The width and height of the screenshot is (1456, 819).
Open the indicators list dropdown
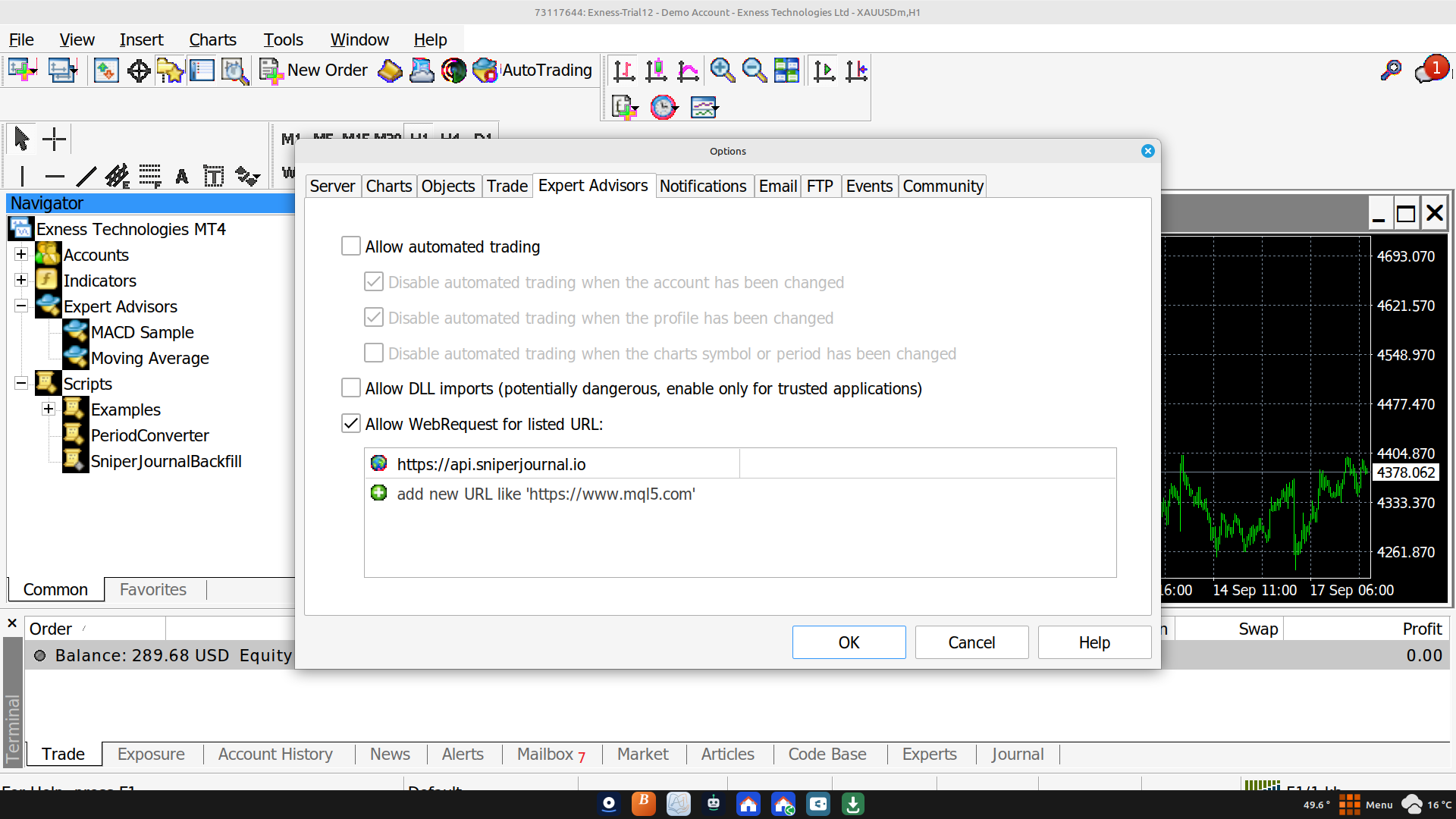[x=625, y=107]
